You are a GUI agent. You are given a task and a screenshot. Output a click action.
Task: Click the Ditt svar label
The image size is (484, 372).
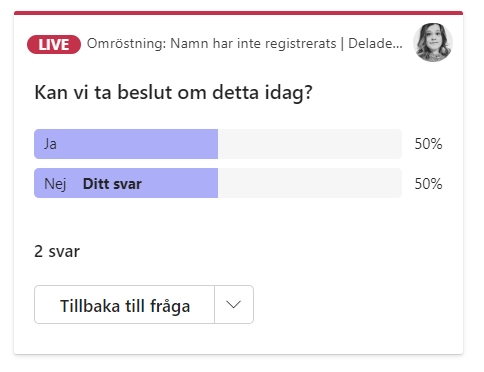click(112, 184)
